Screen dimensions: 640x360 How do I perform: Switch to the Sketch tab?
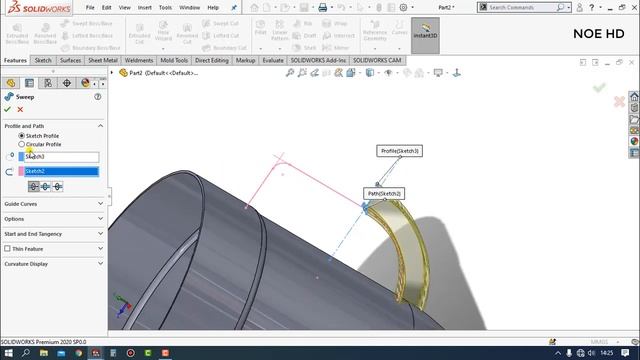point(43,60)
